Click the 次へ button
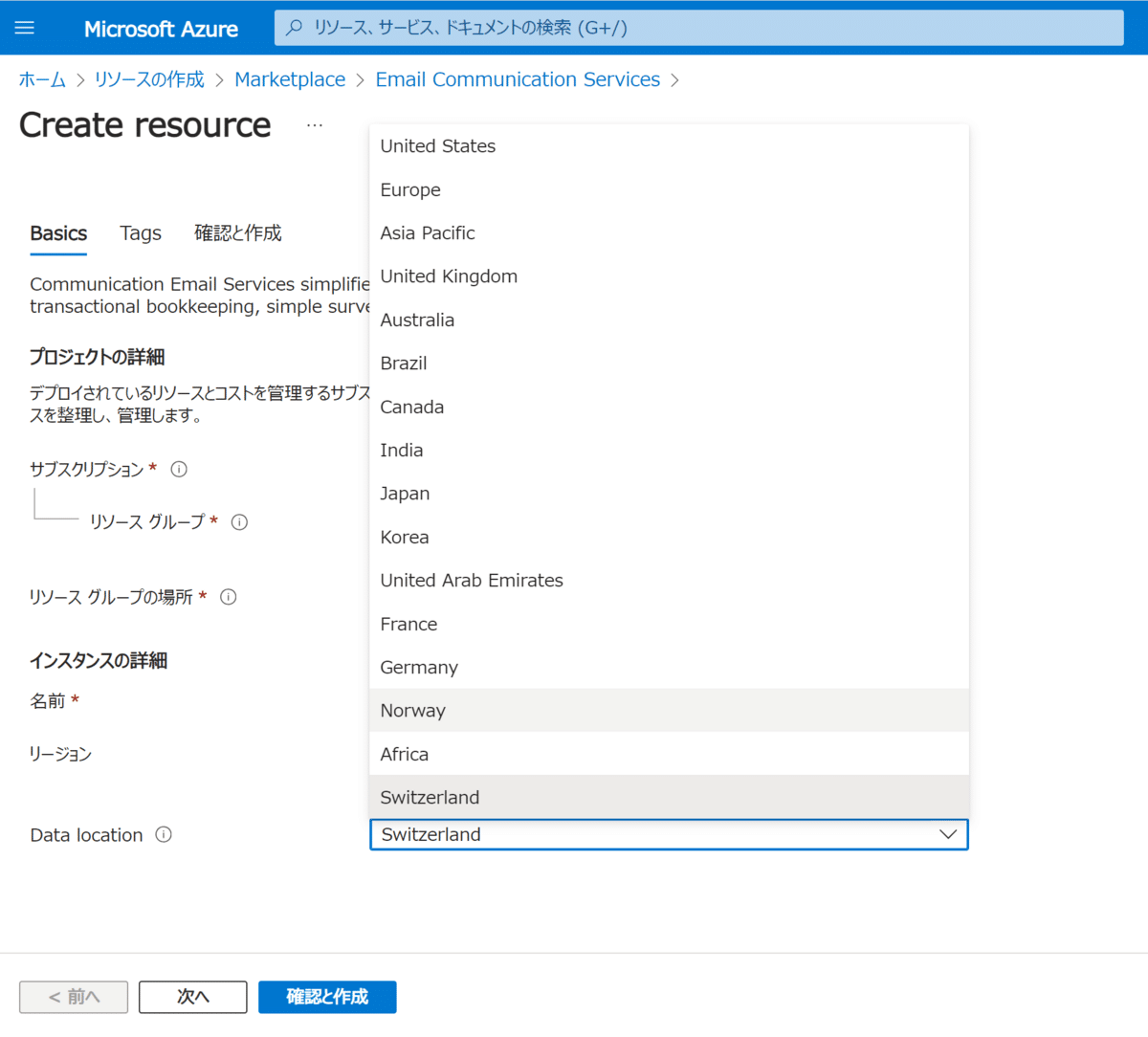1148x1037 pixels. click(x=193, y=997)
